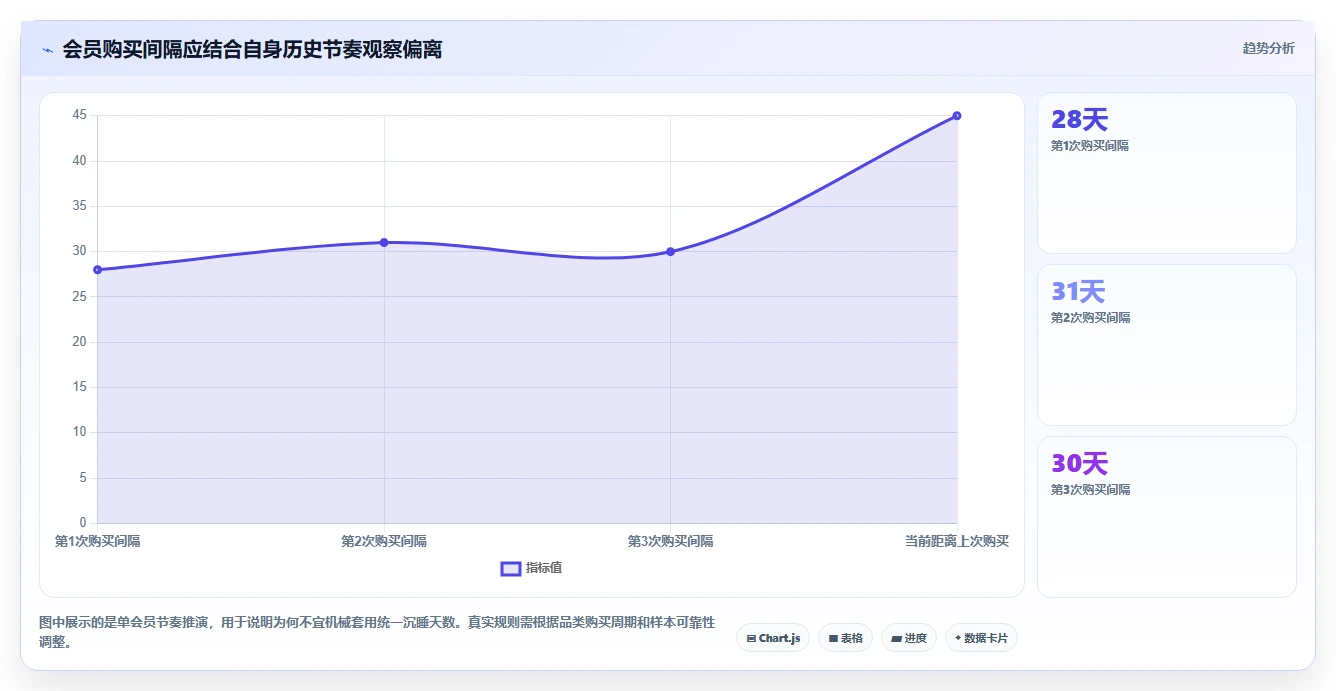Click the data point at 第1次购买间隔
The width and height of the screenshot is (1336, 691).
tap(98, 270)
